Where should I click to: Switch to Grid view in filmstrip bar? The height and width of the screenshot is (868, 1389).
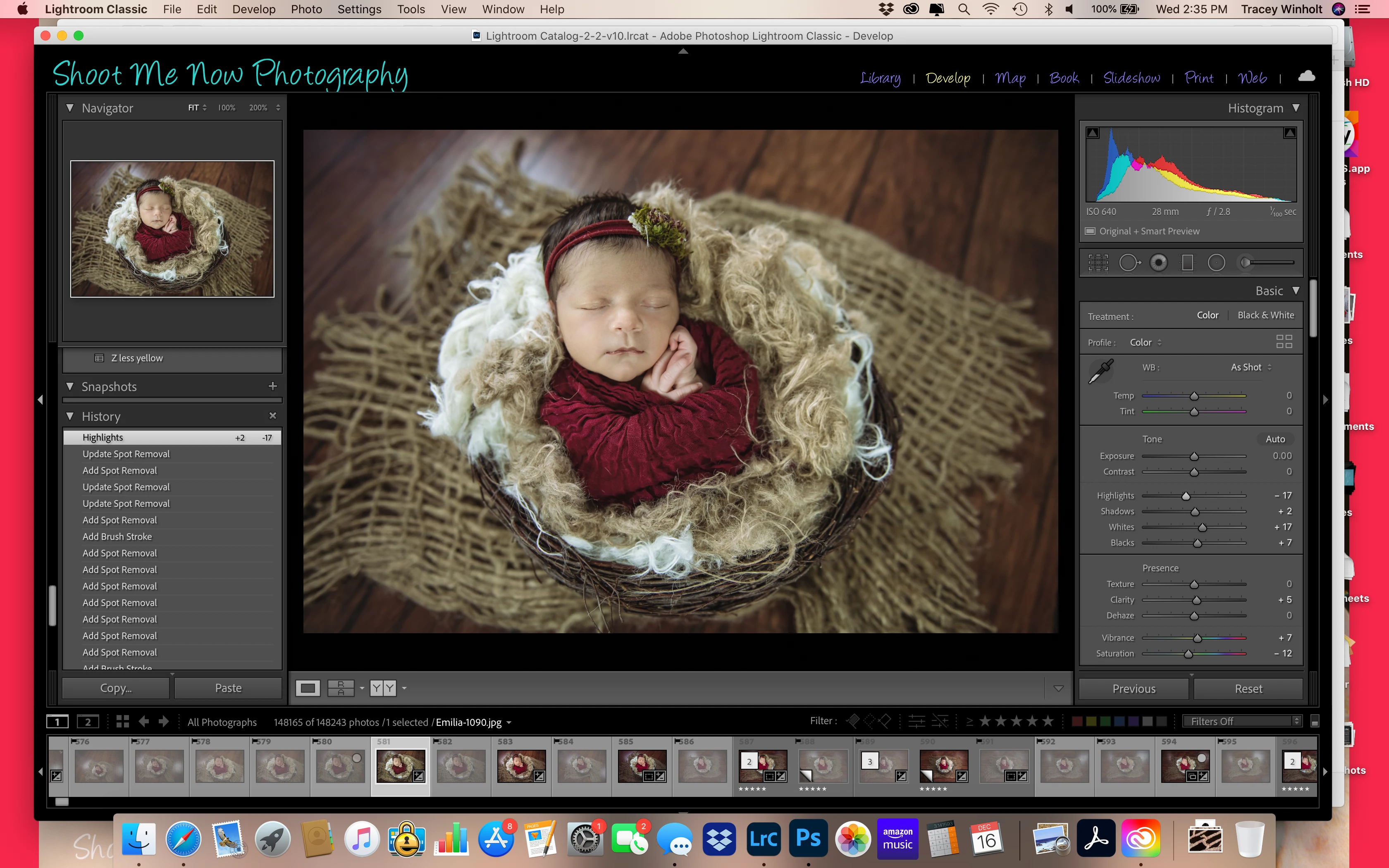(122, 722)
